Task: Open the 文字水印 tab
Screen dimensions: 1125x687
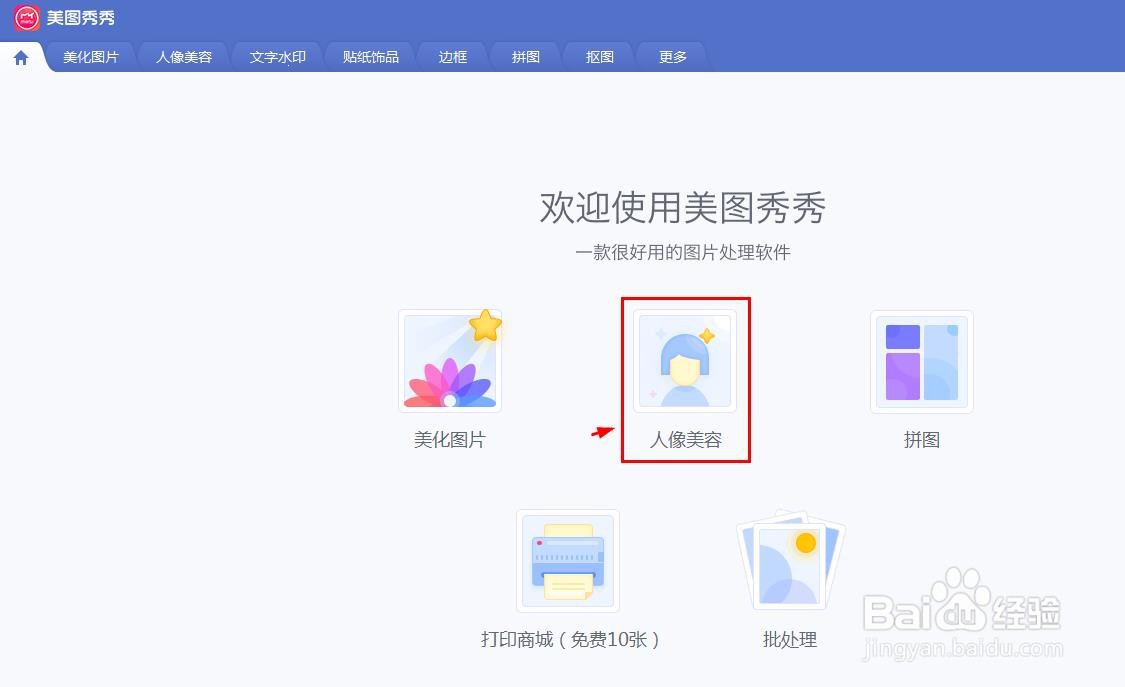Action: click(278, 57)
